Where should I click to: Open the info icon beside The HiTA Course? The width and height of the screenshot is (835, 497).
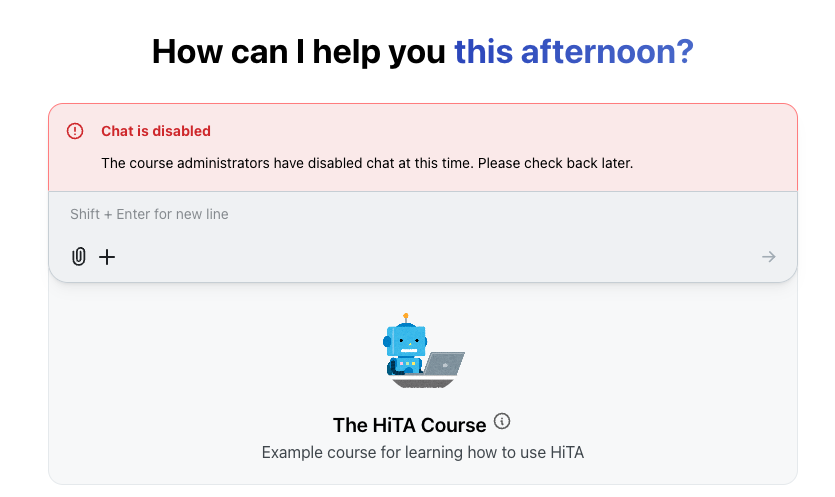click(502, 421)
